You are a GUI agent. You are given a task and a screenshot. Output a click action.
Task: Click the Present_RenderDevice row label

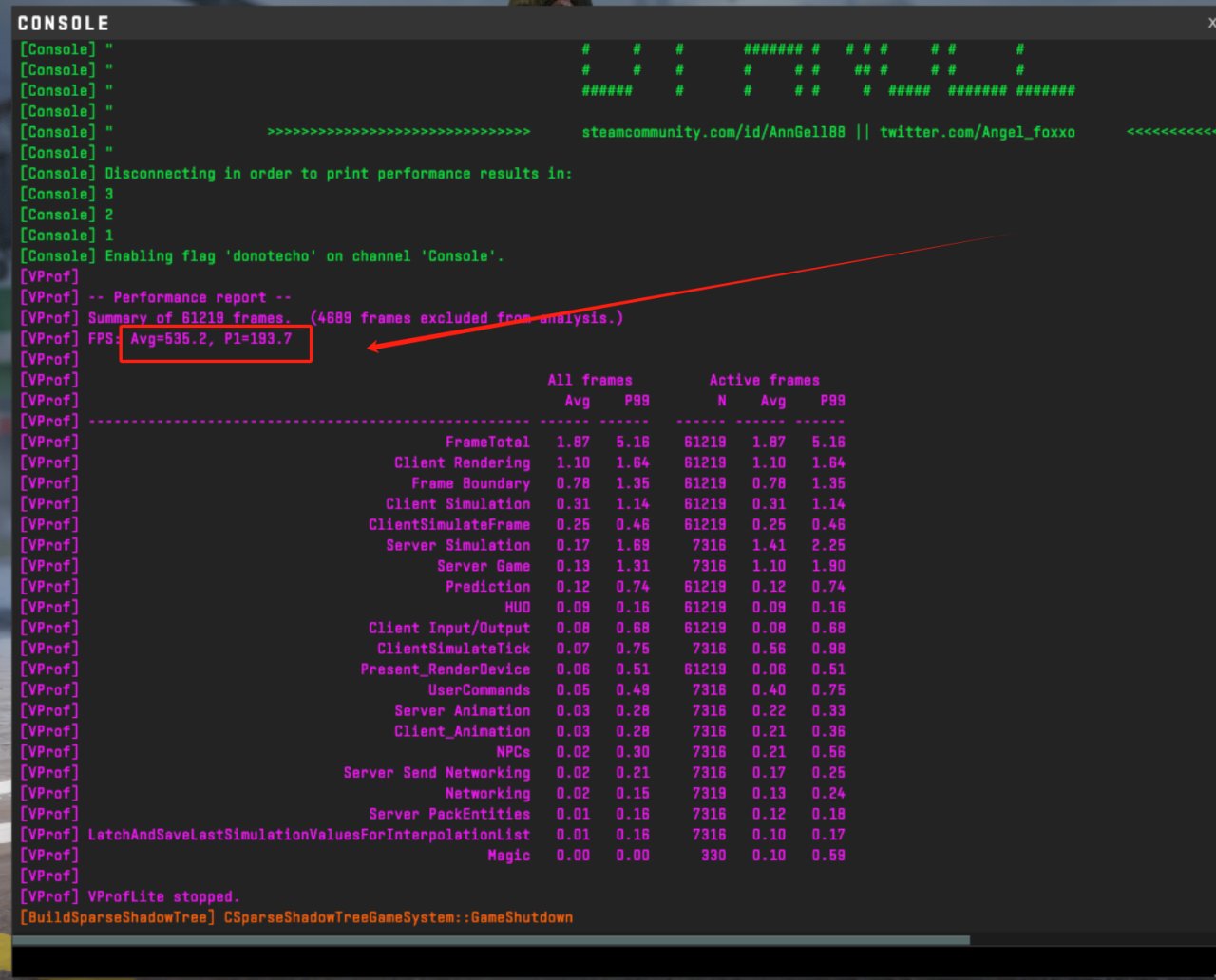pos(445,669)
